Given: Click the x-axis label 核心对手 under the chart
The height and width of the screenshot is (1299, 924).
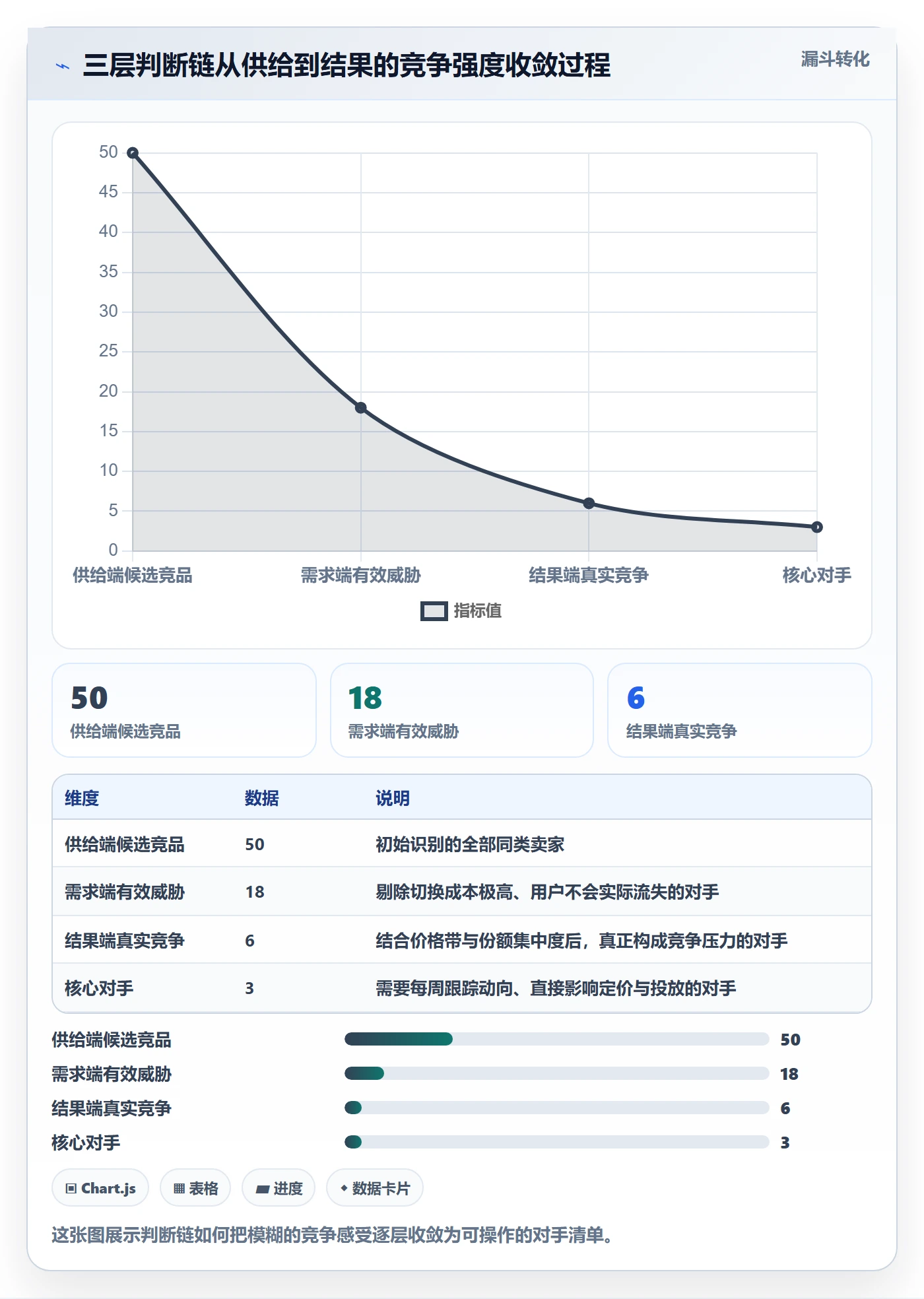Looking at the screenshot, I should tap(817, 576).
